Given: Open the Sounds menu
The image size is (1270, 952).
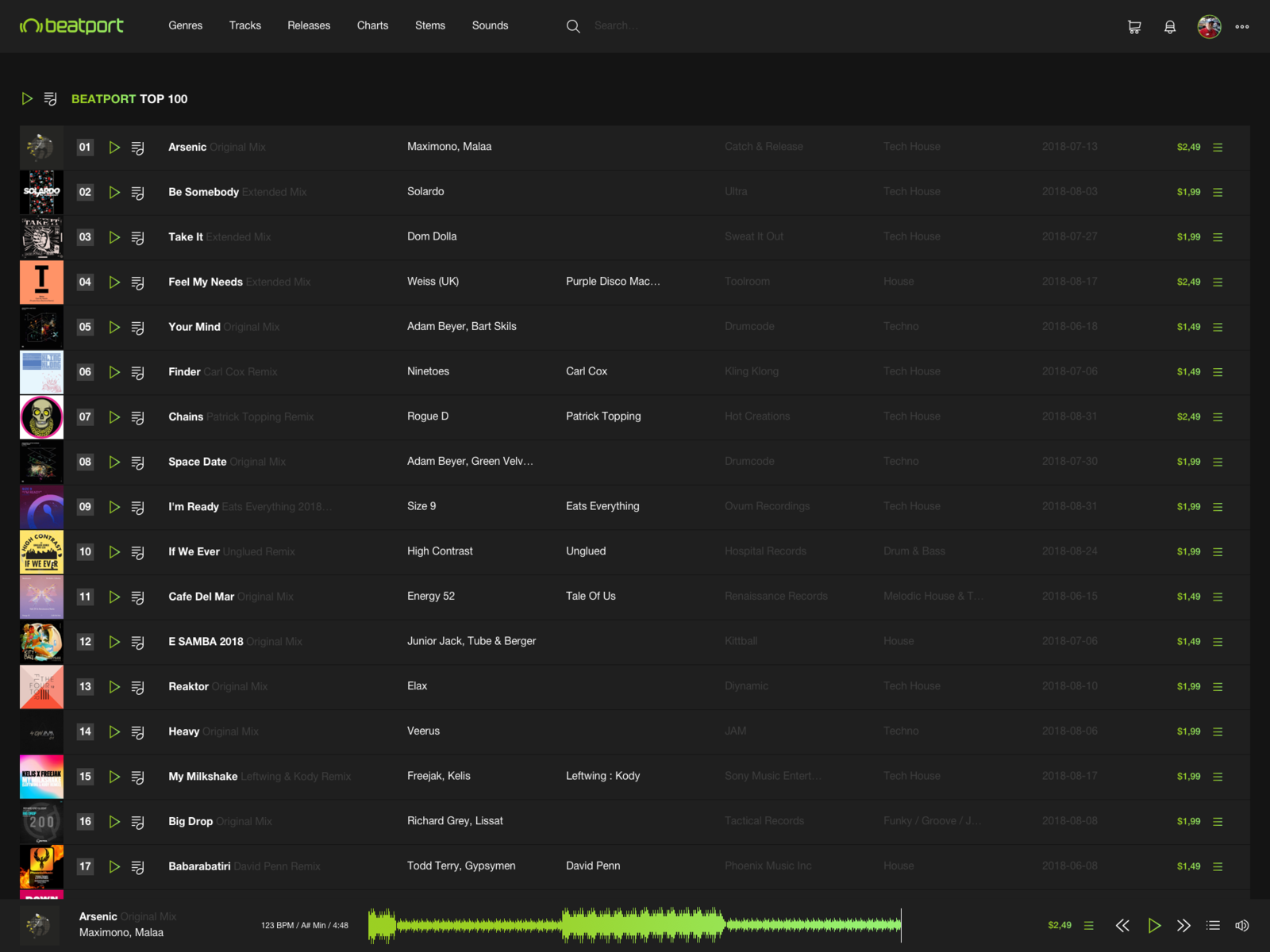Looking at the screenshot, I should [x=490, y=25].
